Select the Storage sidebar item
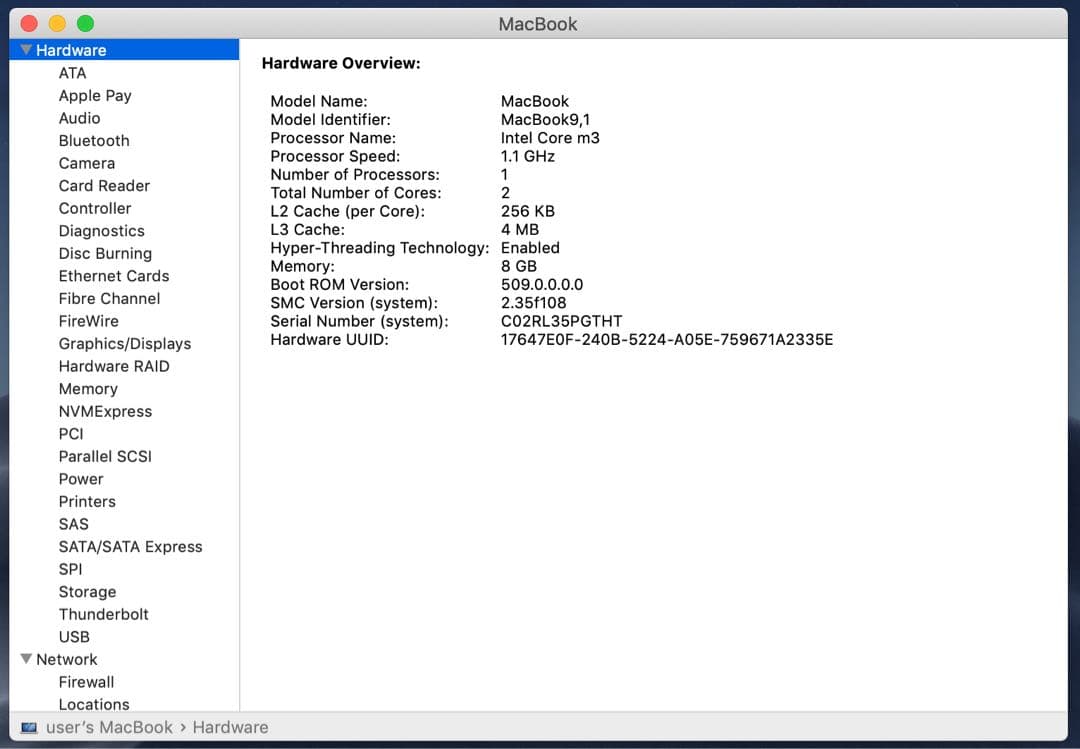Screen dimensions: 1080x749 pyautogui.click(x=87, y=592)
